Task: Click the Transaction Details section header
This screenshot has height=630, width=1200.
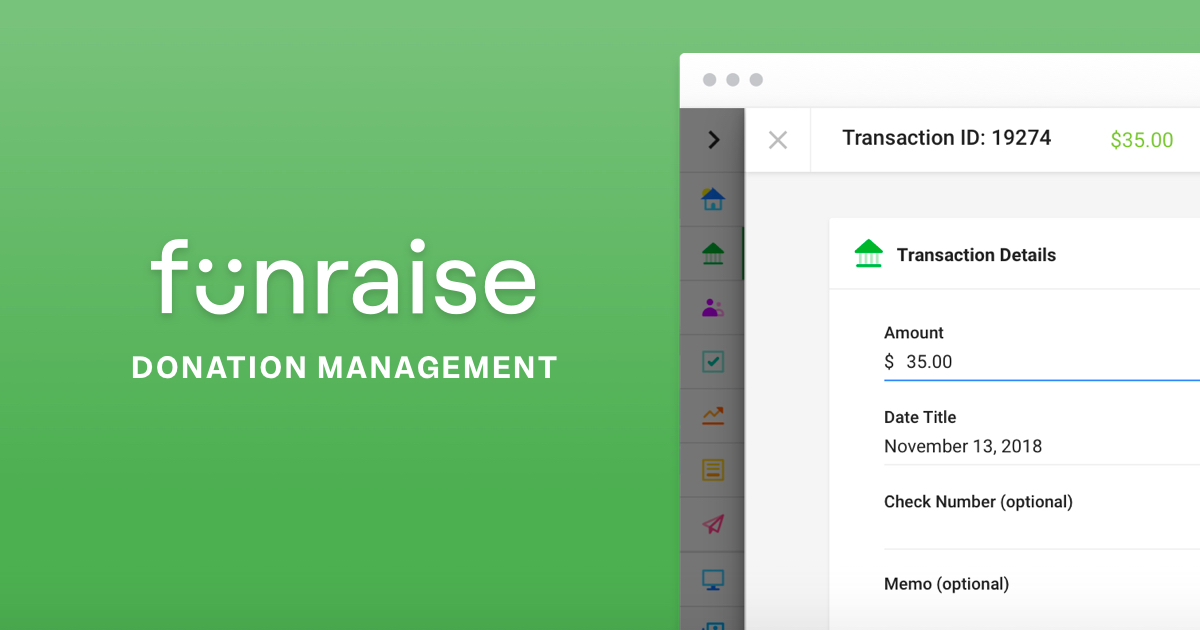Action: pos(976,255)
